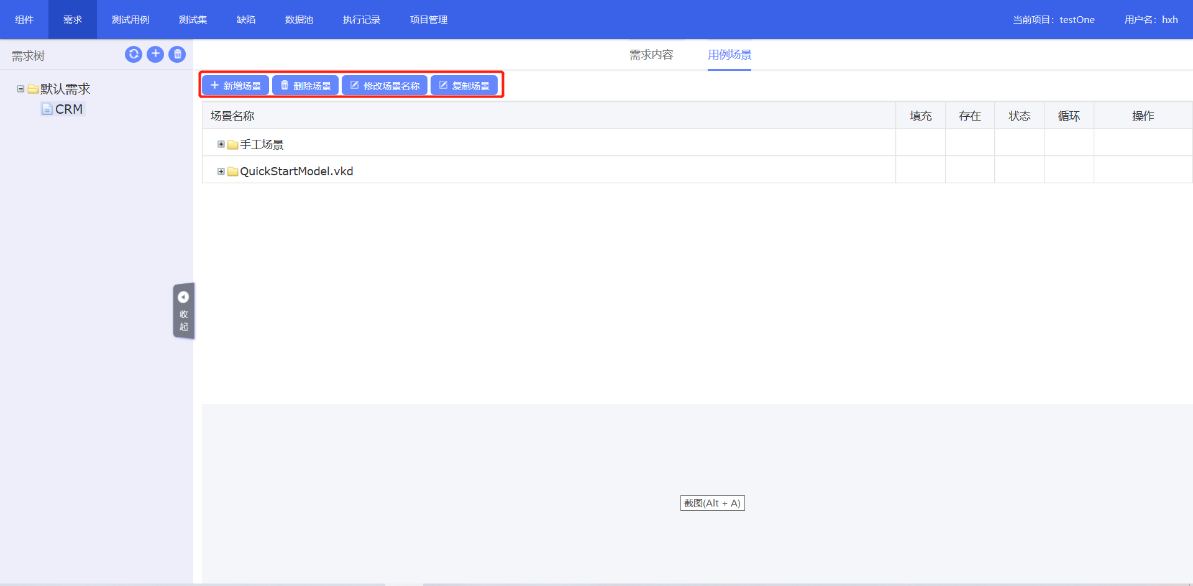
Task: Switch to the 需求内容 tab
Action: (651, 55)
